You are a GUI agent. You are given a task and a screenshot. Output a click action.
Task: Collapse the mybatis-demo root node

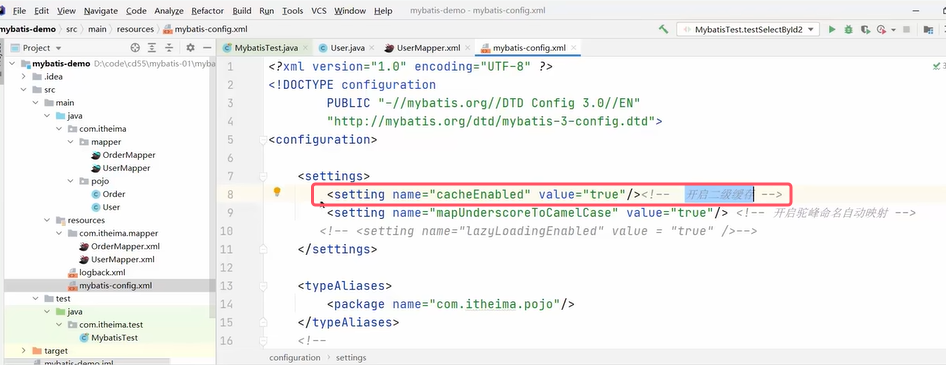click(11, 63)
